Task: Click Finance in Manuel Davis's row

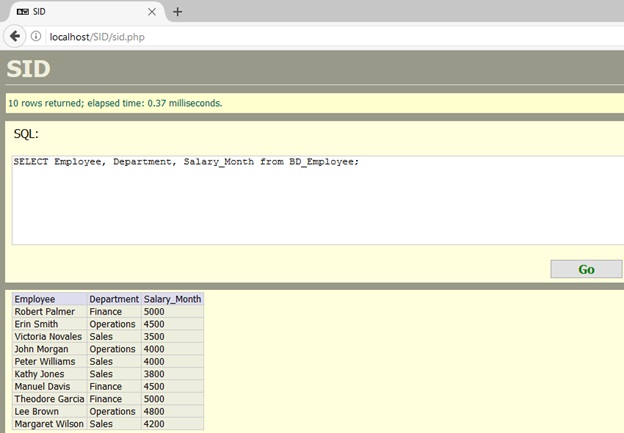Action: point(114,386)
